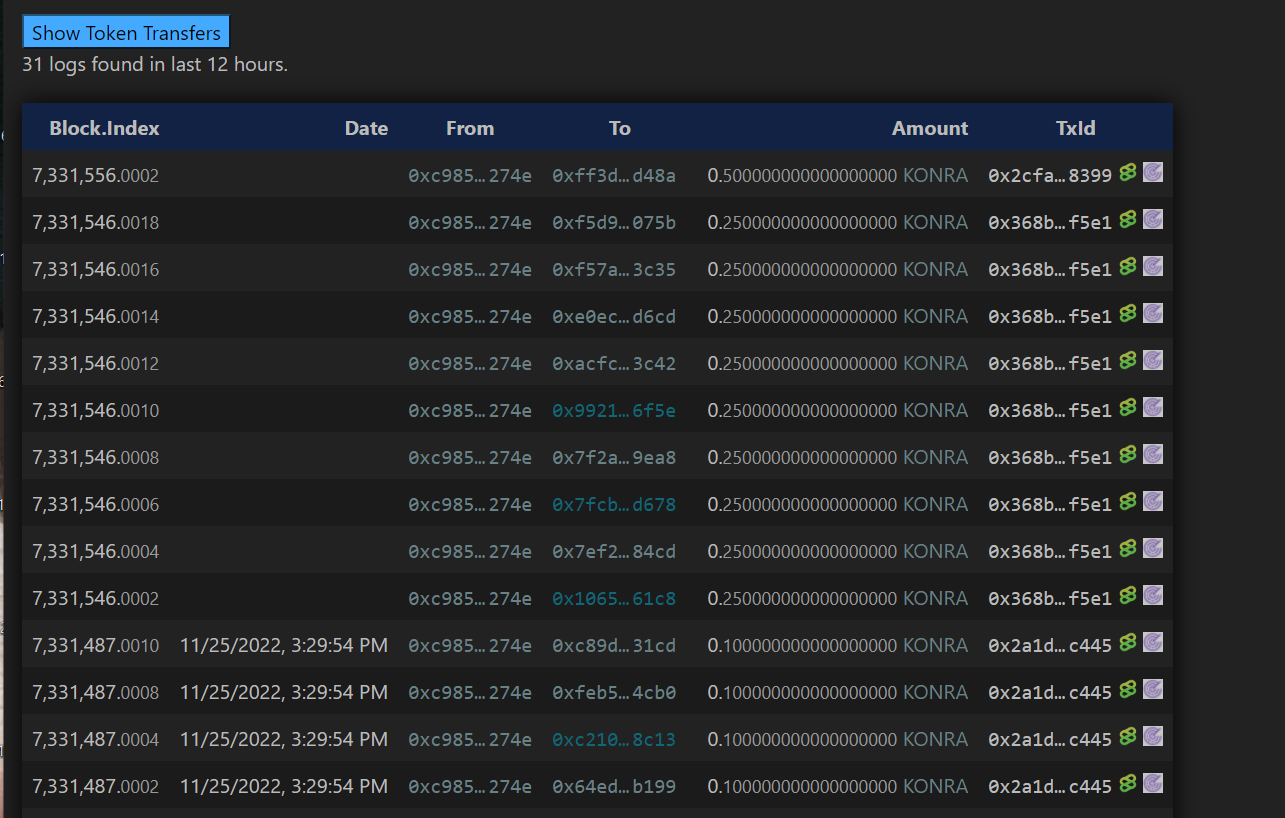Click purple radar icon in row 7,331,546.0012
Screen dimensions: 1285x818
coord(1153,360)
